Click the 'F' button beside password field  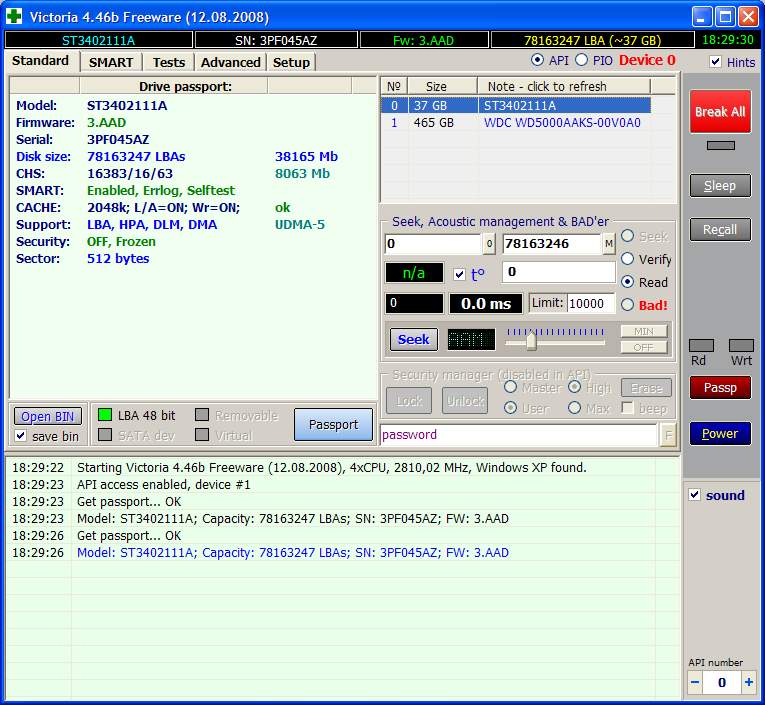(668, 435)
